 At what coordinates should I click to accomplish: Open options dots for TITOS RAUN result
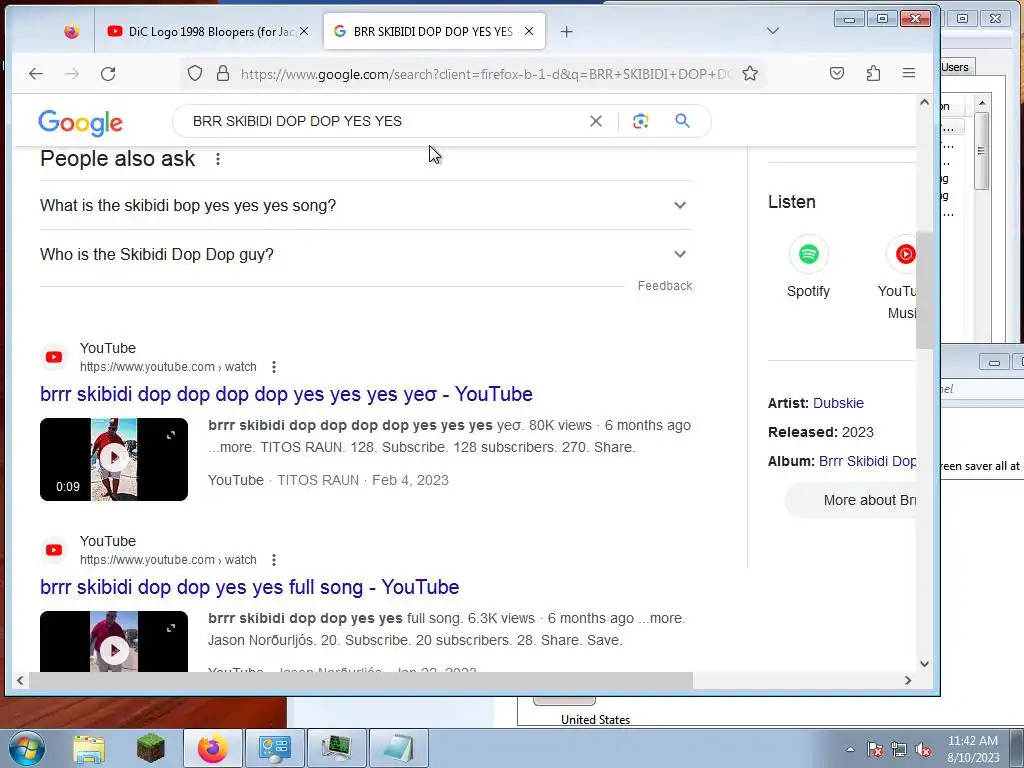[274, 367]
